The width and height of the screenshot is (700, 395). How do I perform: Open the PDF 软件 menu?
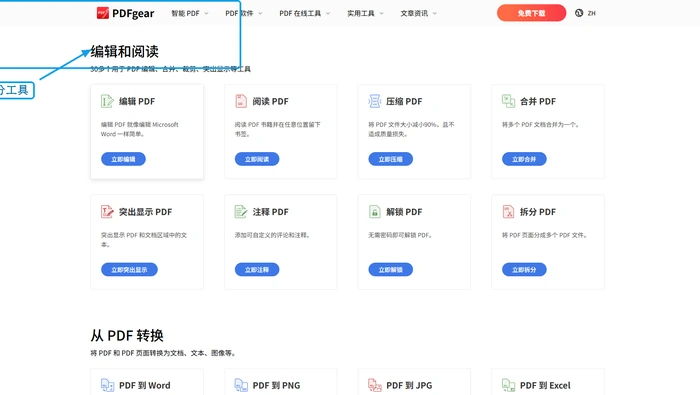tap(244, 13)
